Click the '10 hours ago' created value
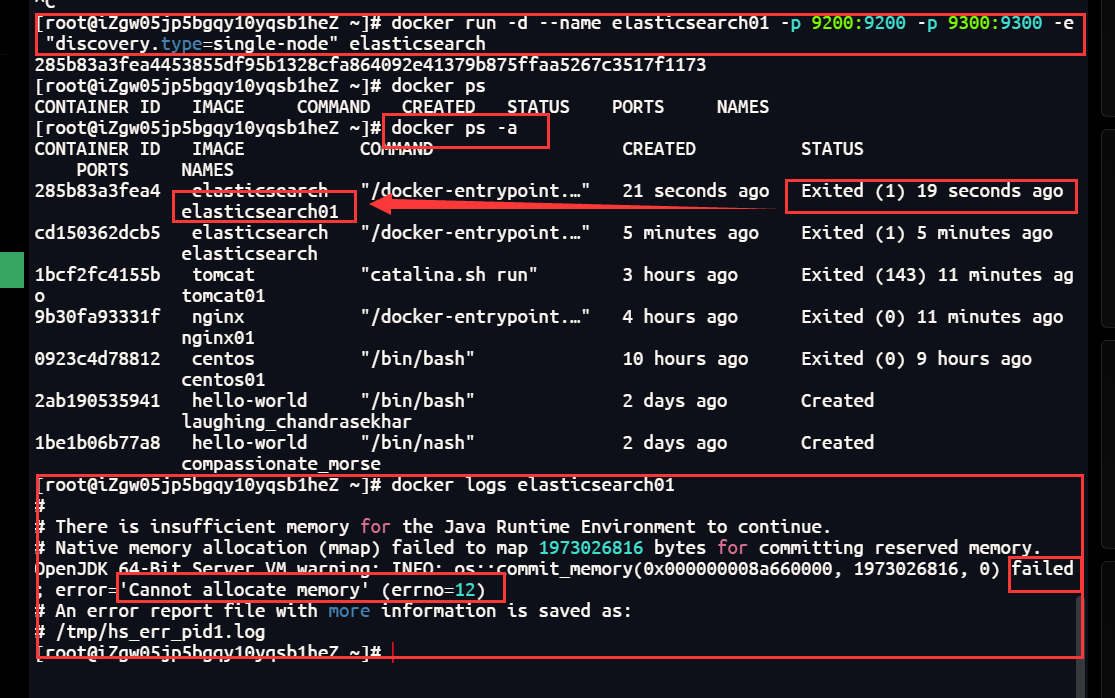Image resolution: width=1115 pixels, height=698 pixels. coord(685,359)
